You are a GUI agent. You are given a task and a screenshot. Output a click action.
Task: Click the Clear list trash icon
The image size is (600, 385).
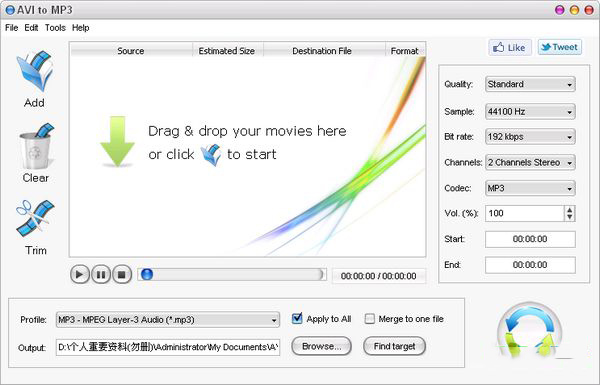[36, 147]
